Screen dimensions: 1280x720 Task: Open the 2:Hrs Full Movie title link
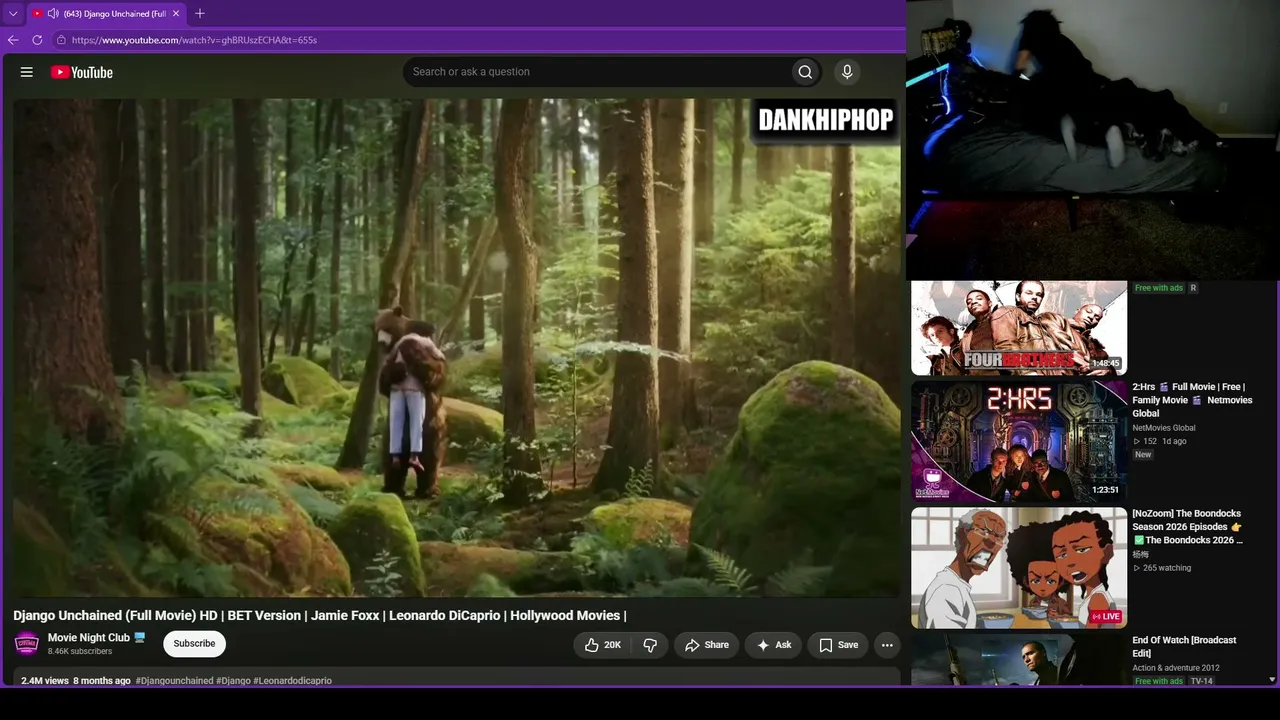[x=1192, y=400]
